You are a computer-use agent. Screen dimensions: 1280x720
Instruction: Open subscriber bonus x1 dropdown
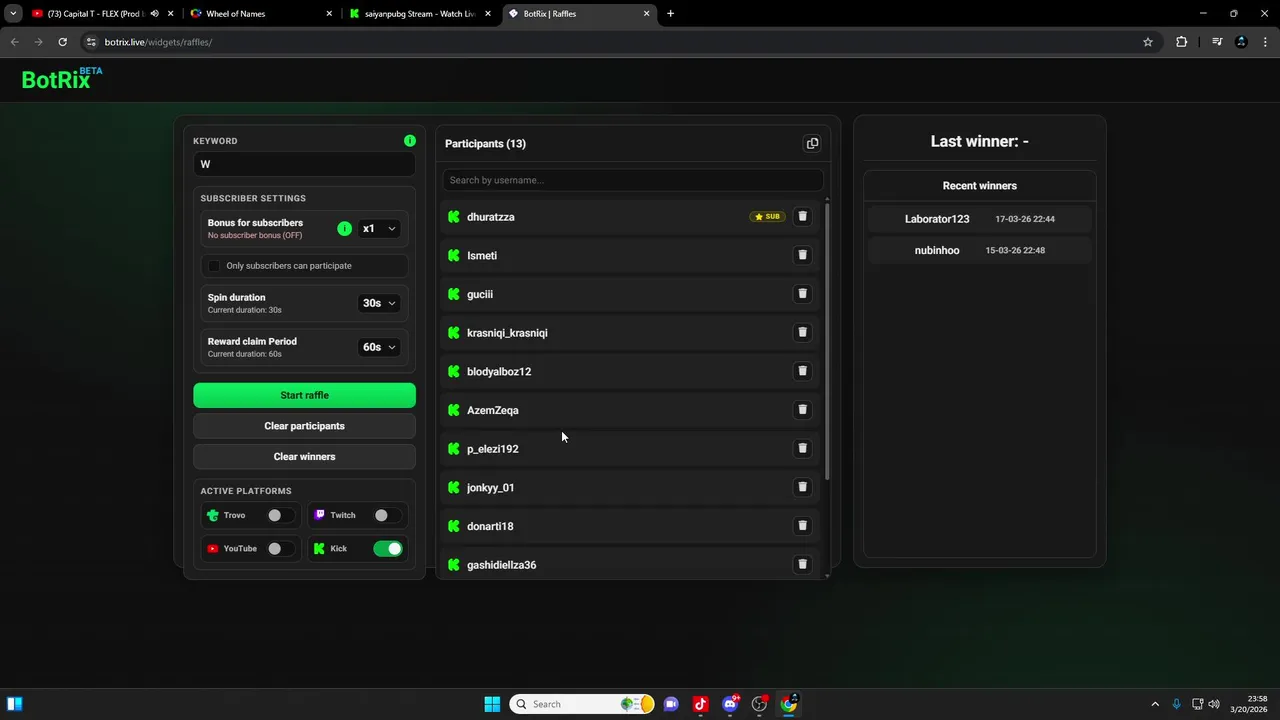(379, 229)
